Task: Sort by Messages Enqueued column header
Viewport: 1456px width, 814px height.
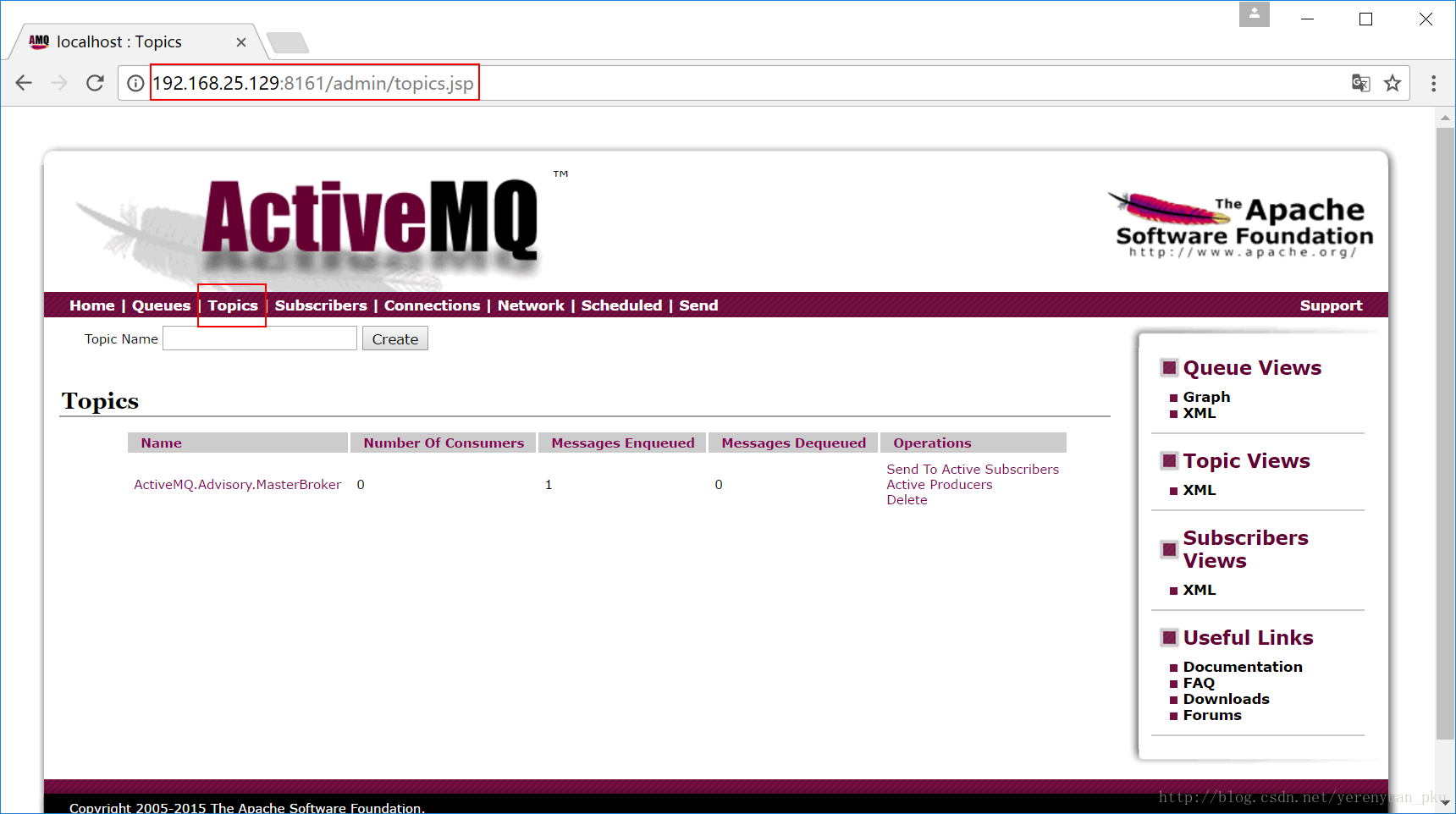Action: (x=623, y=443)
